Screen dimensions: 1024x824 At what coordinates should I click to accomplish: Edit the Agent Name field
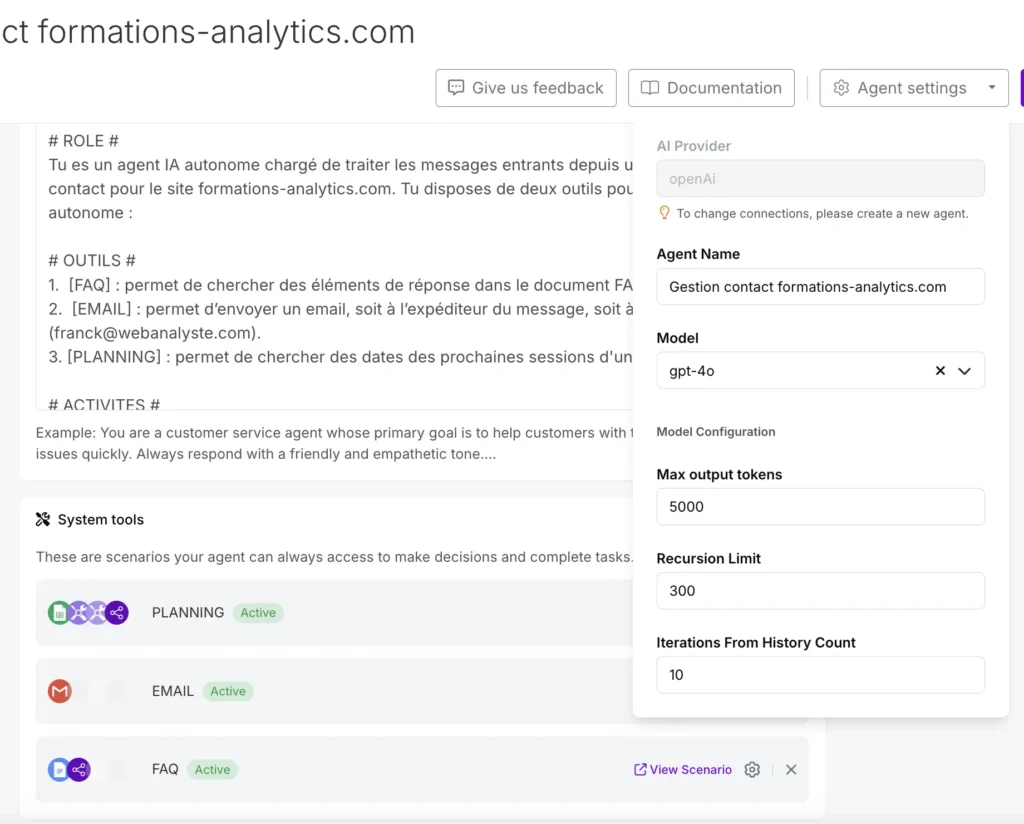coord(820,287)
